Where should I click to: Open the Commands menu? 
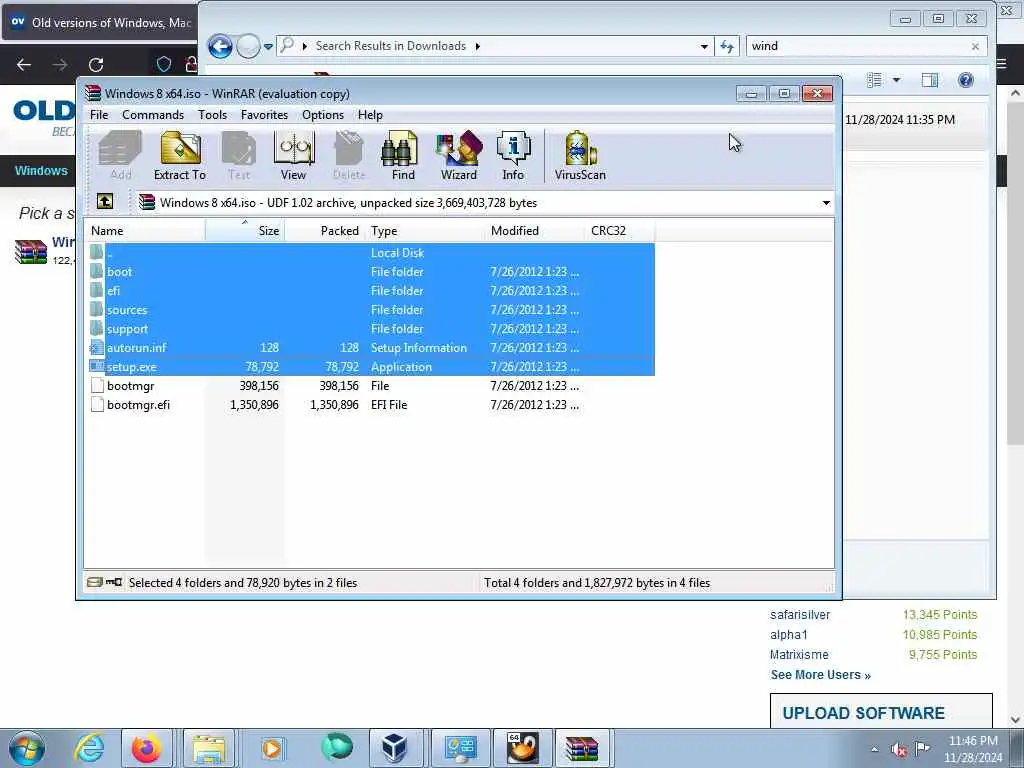pyautogui.click(x=153, y=115)
